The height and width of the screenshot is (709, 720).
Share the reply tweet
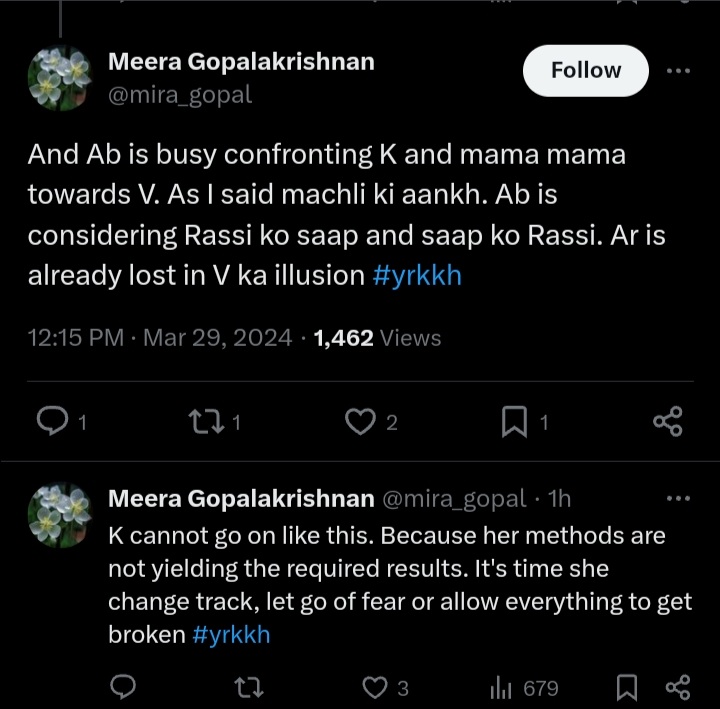[677, 687]
